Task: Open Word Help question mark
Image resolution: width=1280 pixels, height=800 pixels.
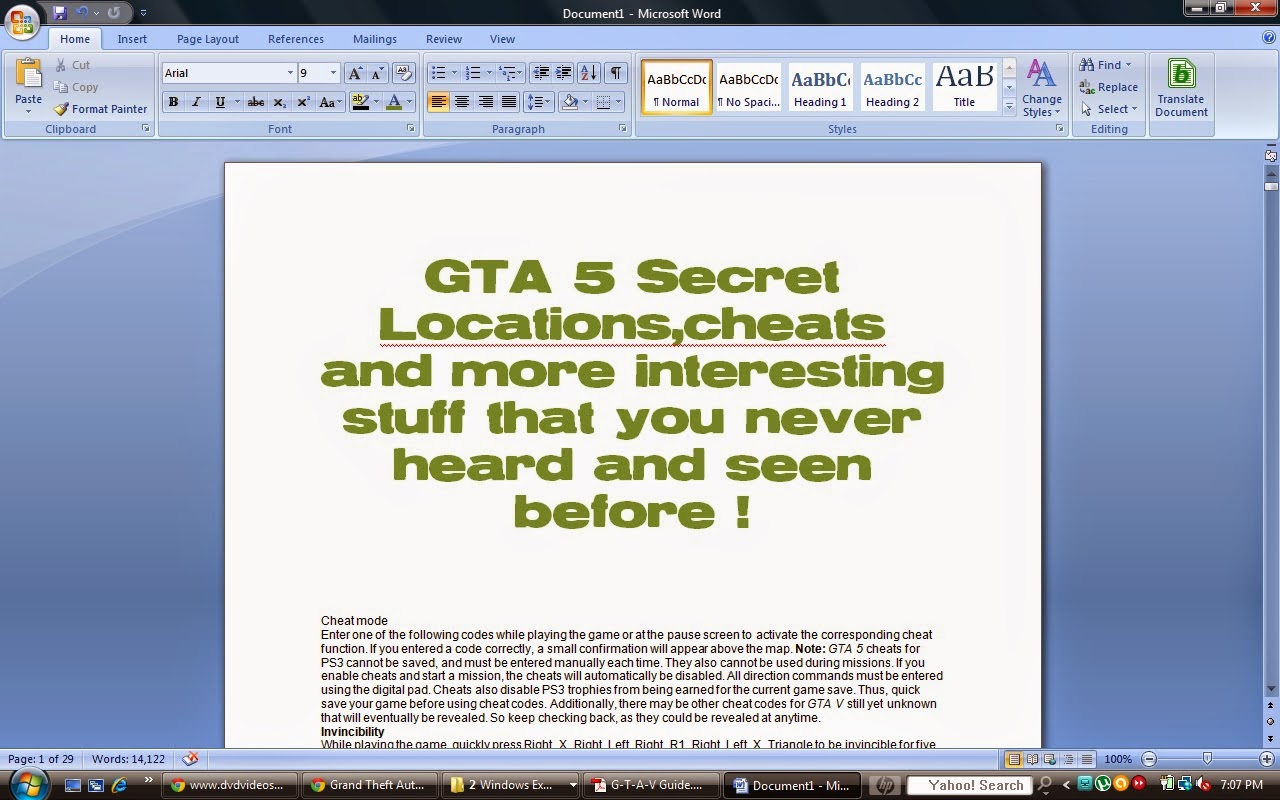Action: tap(1268, 38)
